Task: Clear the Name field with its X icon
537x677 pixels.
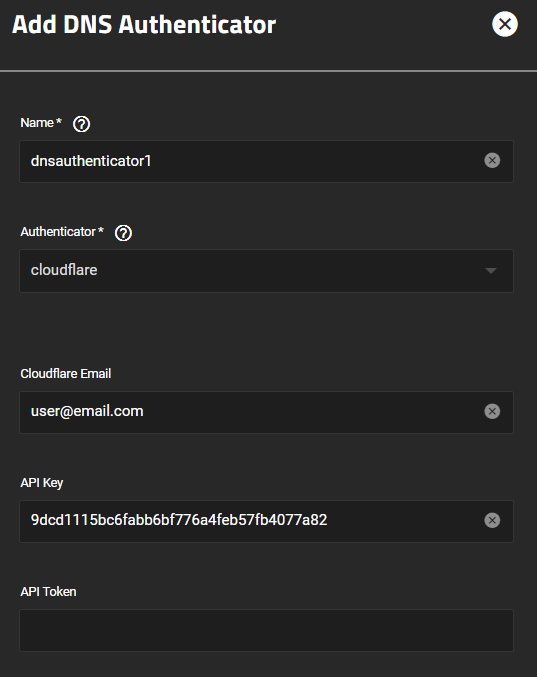Action: click(492, 161)
